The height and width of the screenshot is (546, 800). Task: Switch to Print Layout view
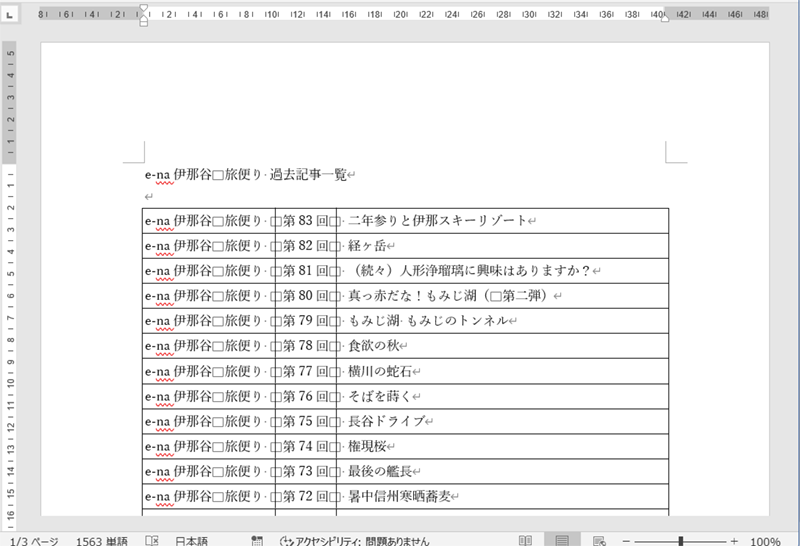[562, 540]
